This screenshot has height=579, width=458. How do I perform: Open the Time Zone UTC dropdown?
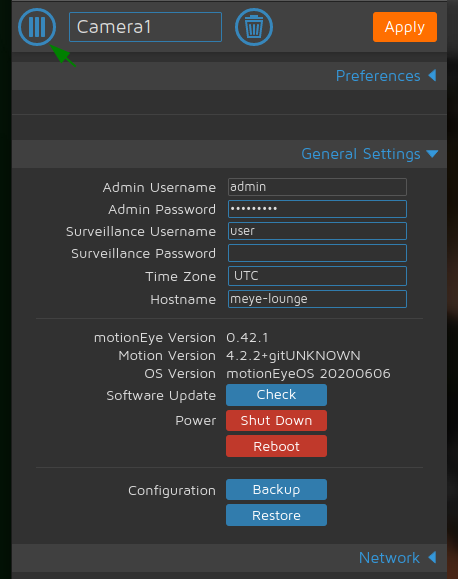click(317, 276)
